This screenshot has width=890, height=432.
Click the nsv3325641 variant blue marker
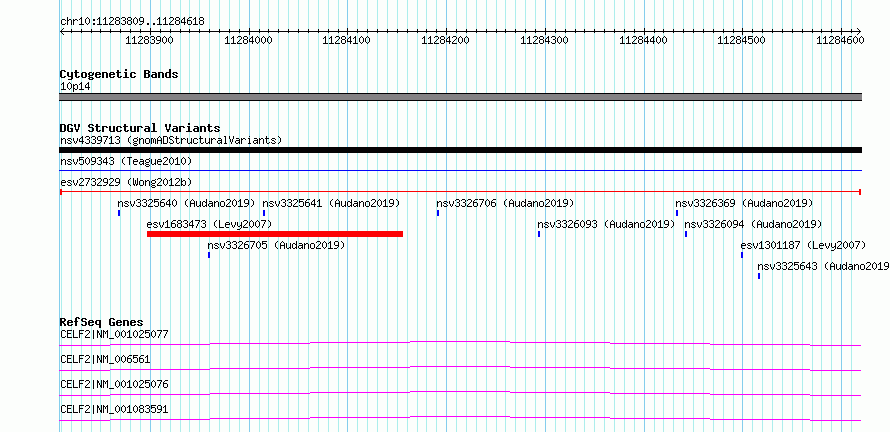click(x=264, y=213)
